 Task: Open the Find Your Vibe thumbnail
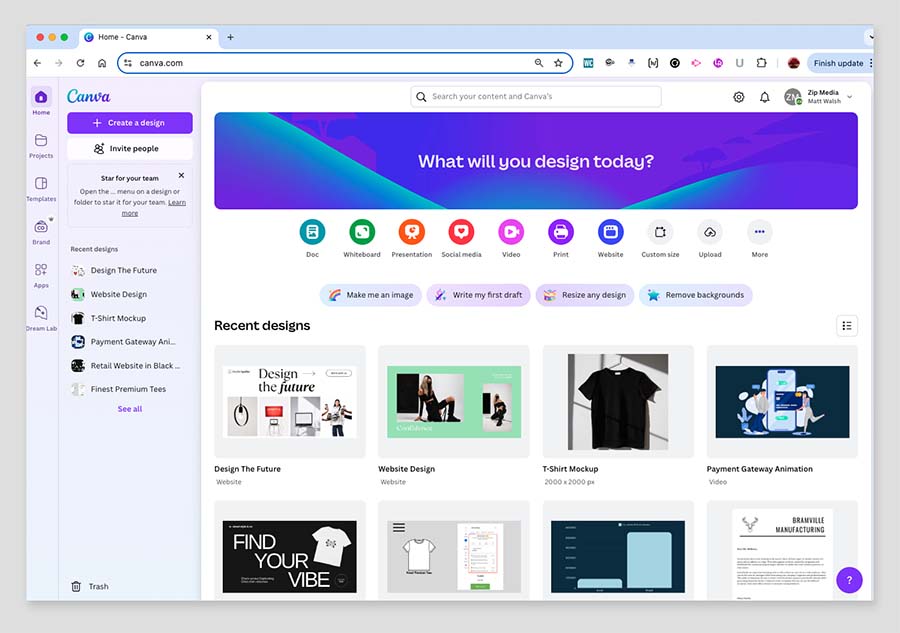(x=290, y=551)
